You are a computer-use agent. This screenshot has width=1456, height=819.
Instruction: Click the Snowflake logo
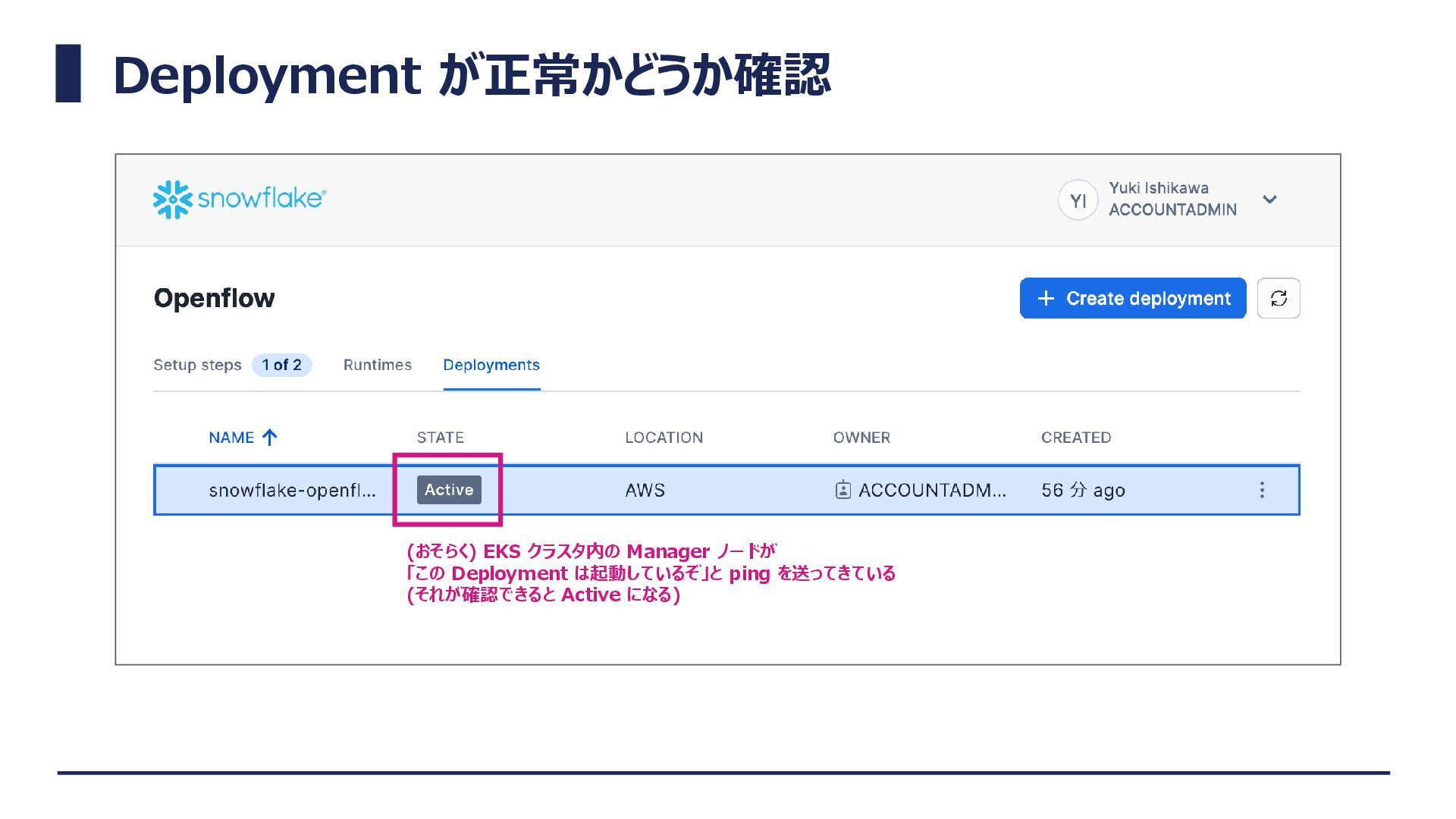pos(239,199)
